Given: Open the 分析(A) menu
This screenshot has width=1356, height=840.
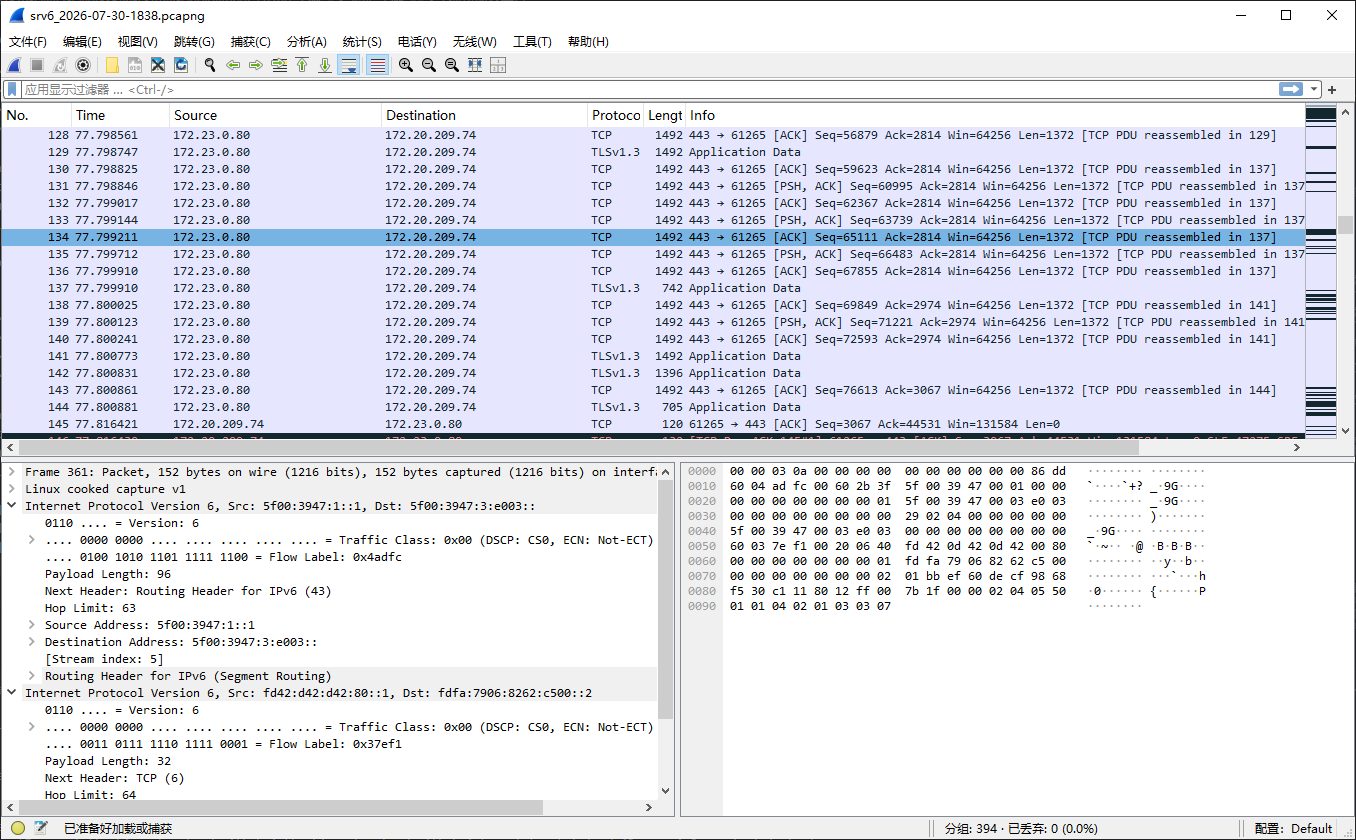Looking at the screenshot, I should point(307,42).
